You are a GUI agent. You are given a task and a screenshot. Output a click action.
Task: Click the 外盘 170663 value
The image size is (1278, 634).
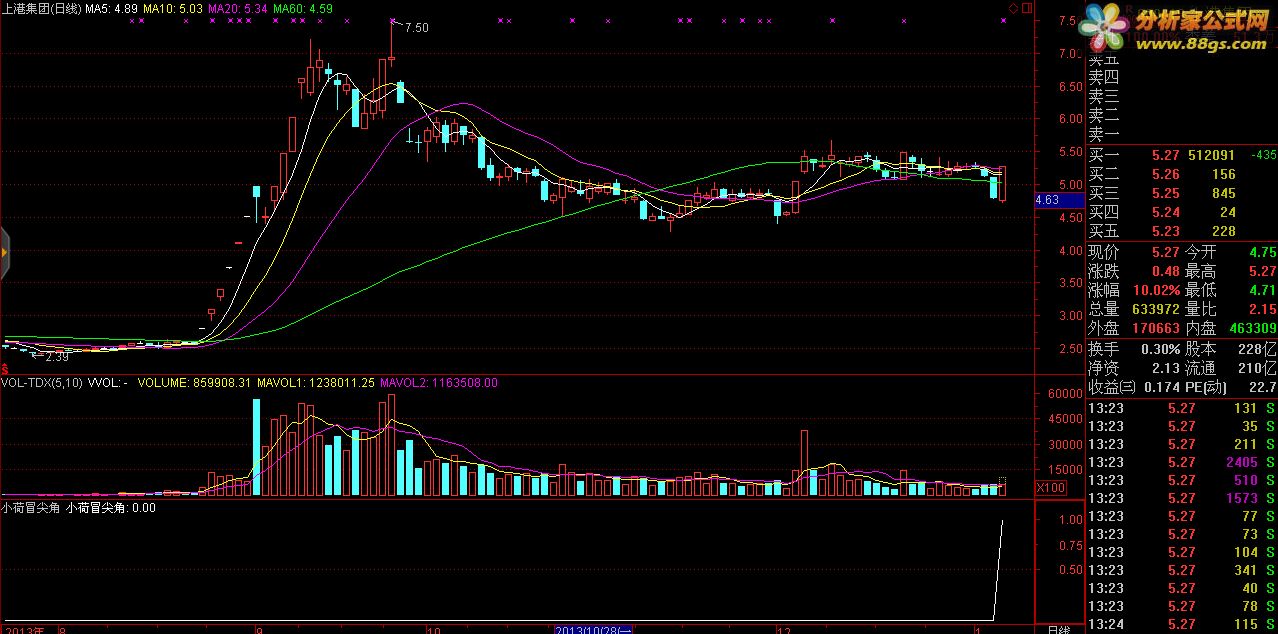coord(1154,328)
